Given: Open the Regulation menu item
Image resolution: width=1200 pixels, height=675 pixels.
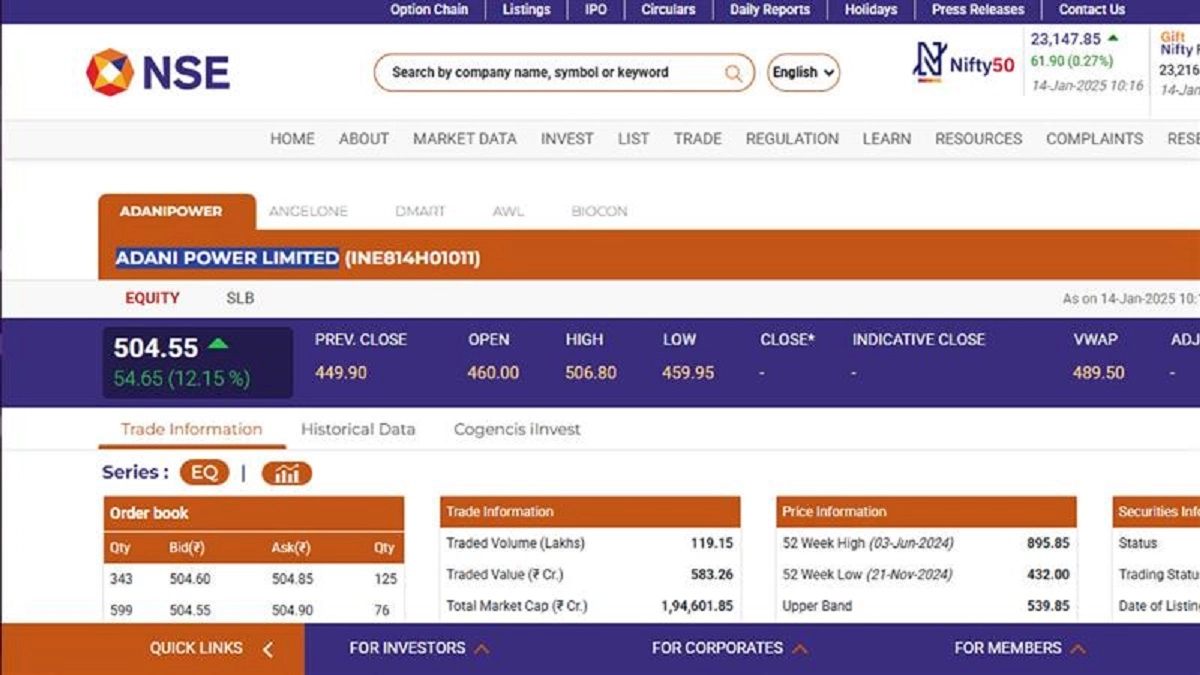Looking at the screenshot, I should [x=792, y=139].
